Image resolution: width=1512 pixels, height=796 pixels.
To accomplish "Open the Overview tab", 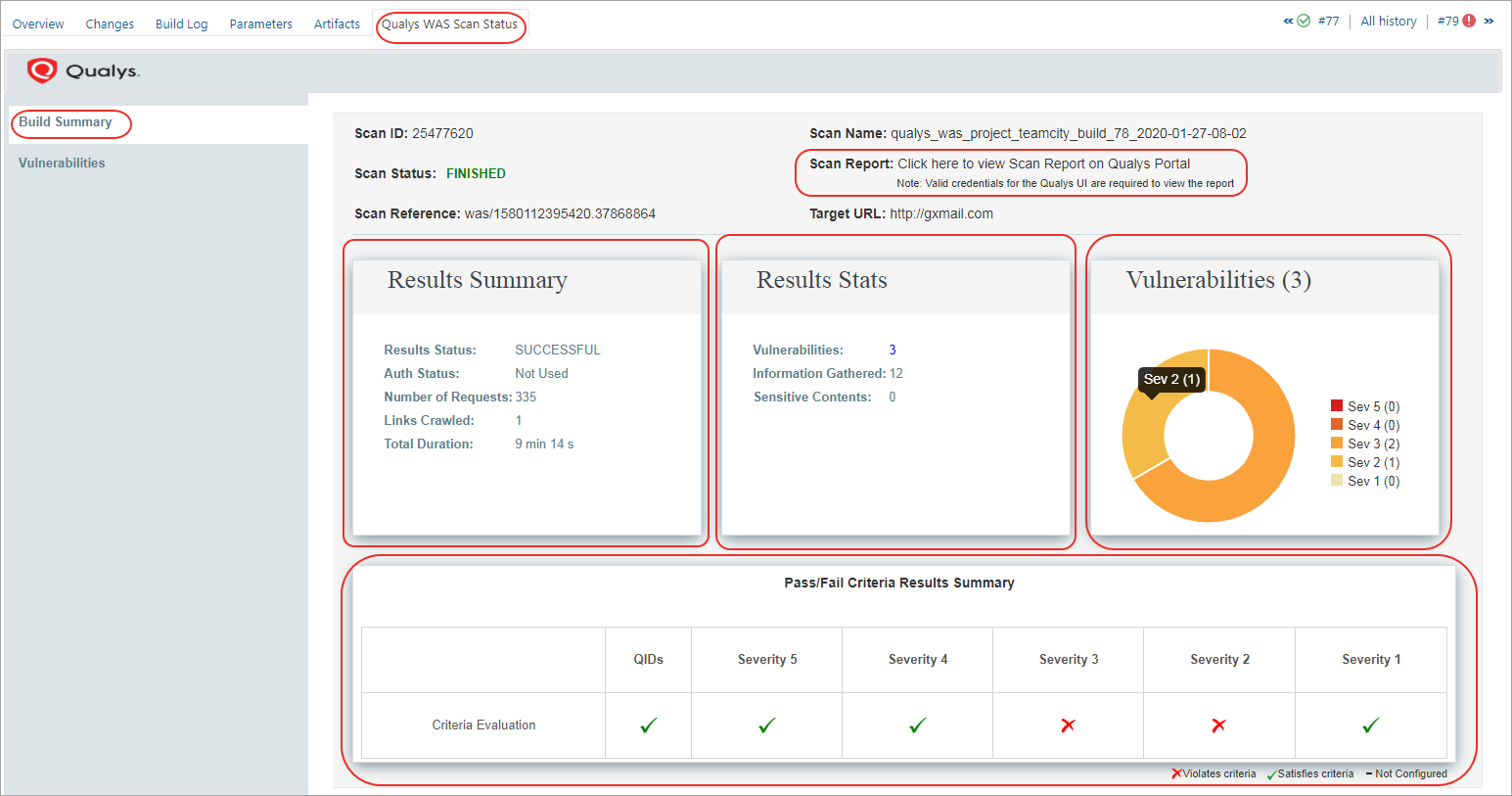I will click(38, 23).
